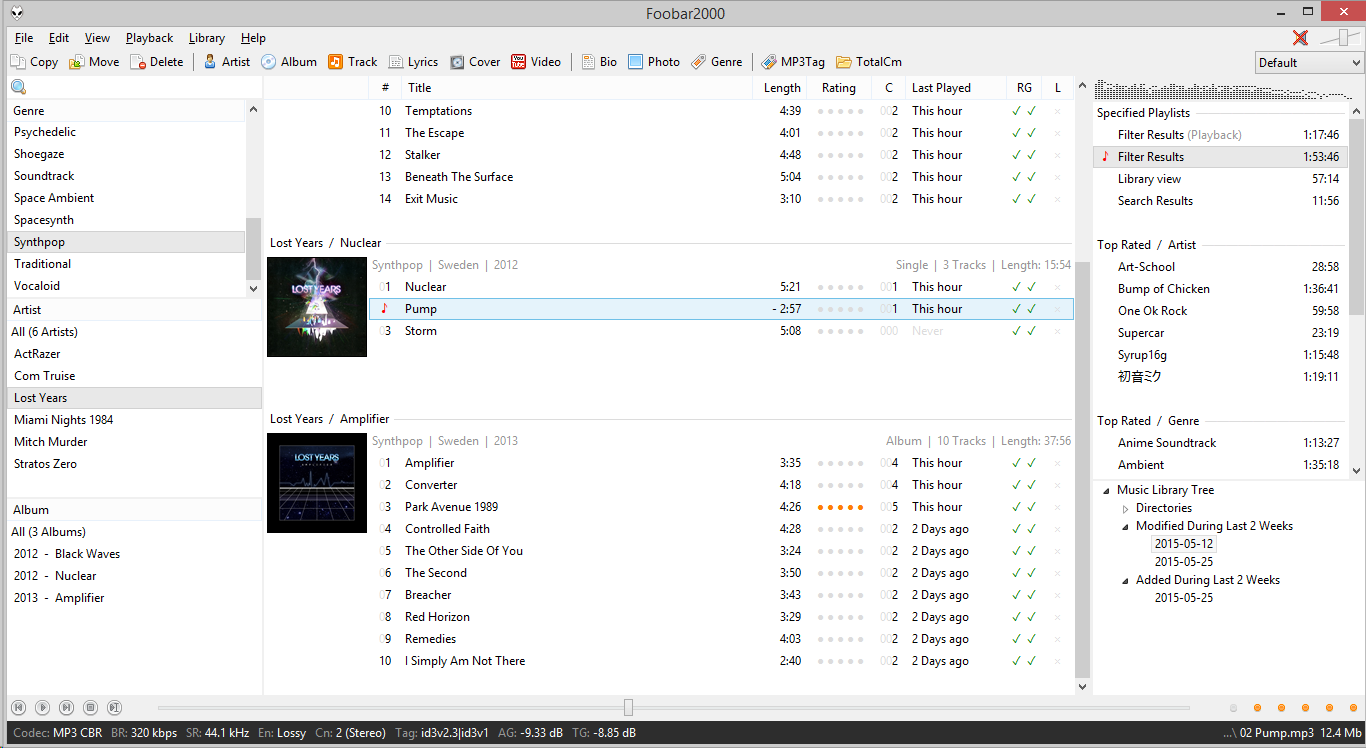Open the Default layout dropdown
The width and height of the screenshot is (1366, 748).
point(1309,62)
